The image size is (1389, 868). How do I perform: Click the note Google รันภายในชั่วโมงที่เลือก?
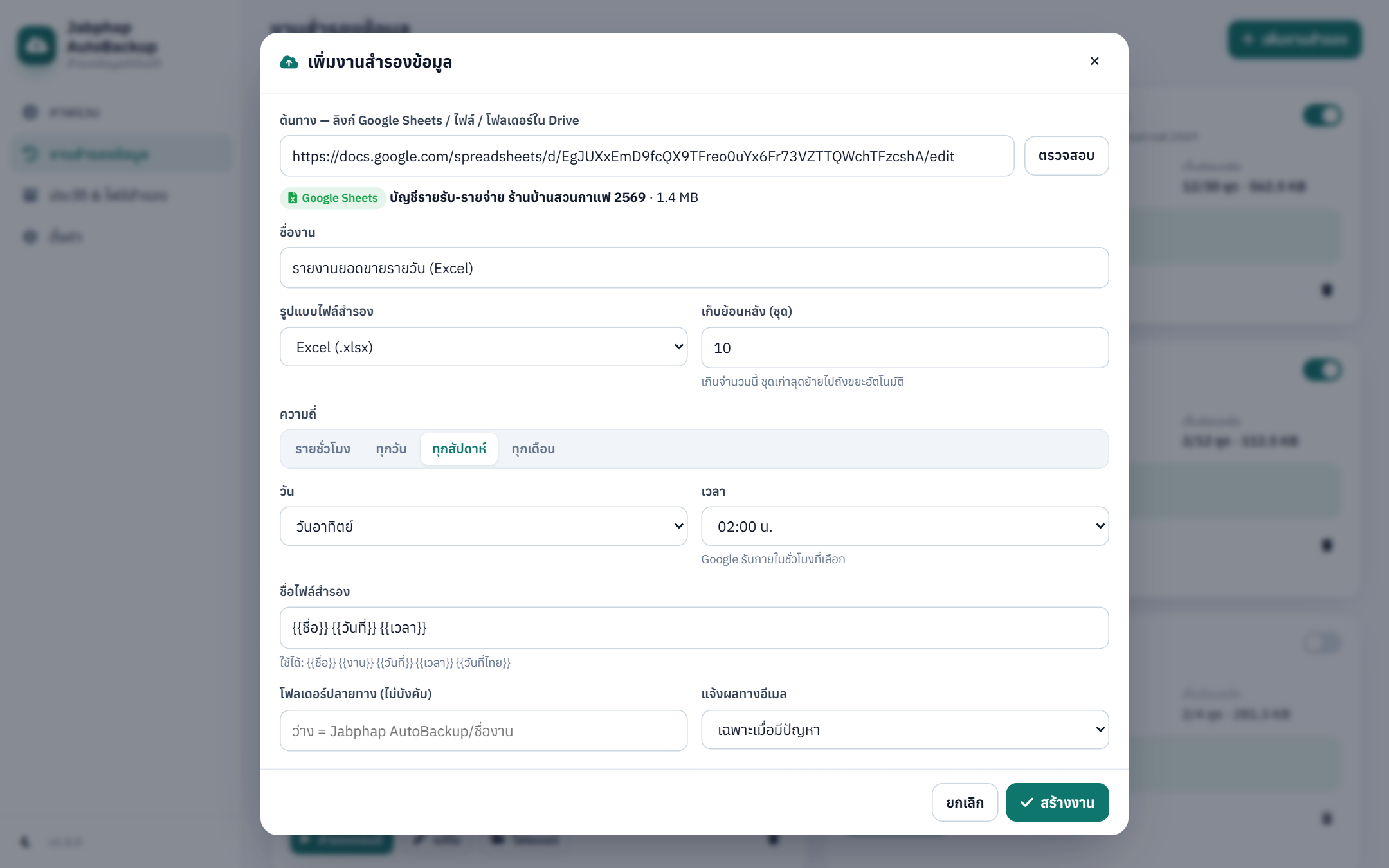[773, 559]
